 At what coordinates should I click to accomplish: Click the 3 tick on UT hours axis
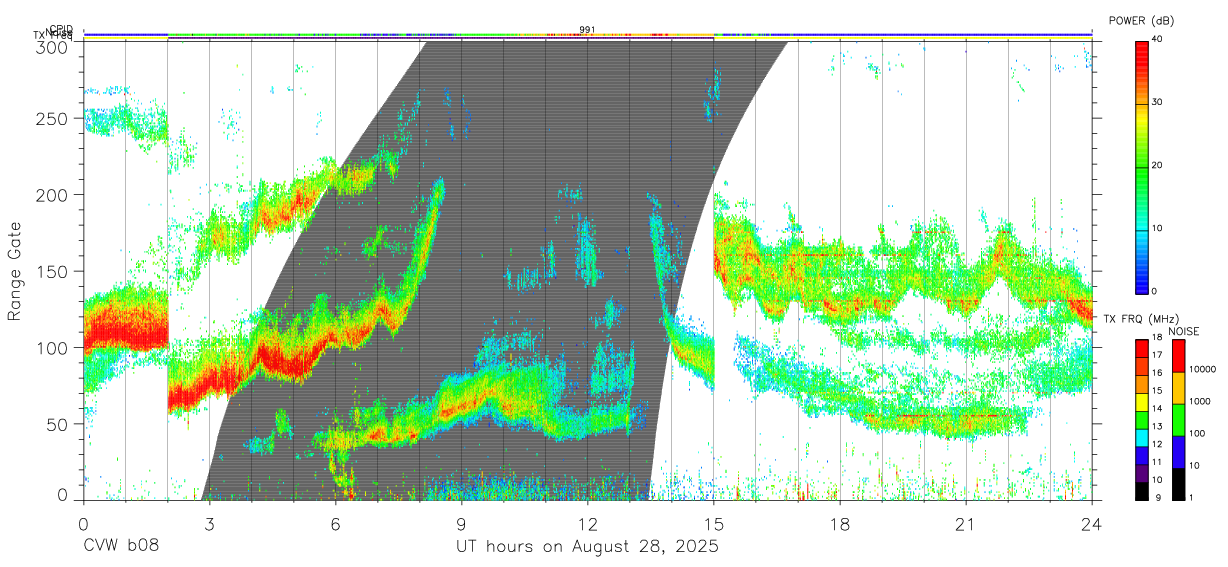[209, 524]
